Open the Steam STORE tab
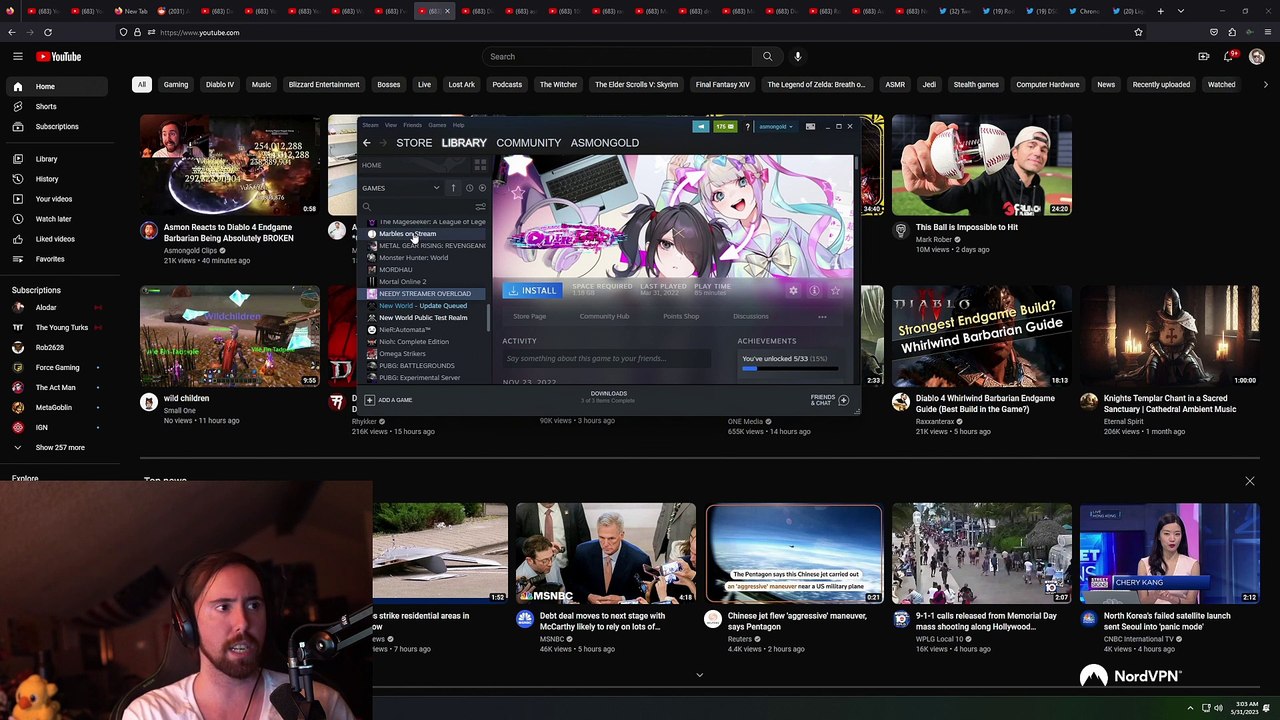Screen dimensions: 1280x720 (x=414, y=143)
